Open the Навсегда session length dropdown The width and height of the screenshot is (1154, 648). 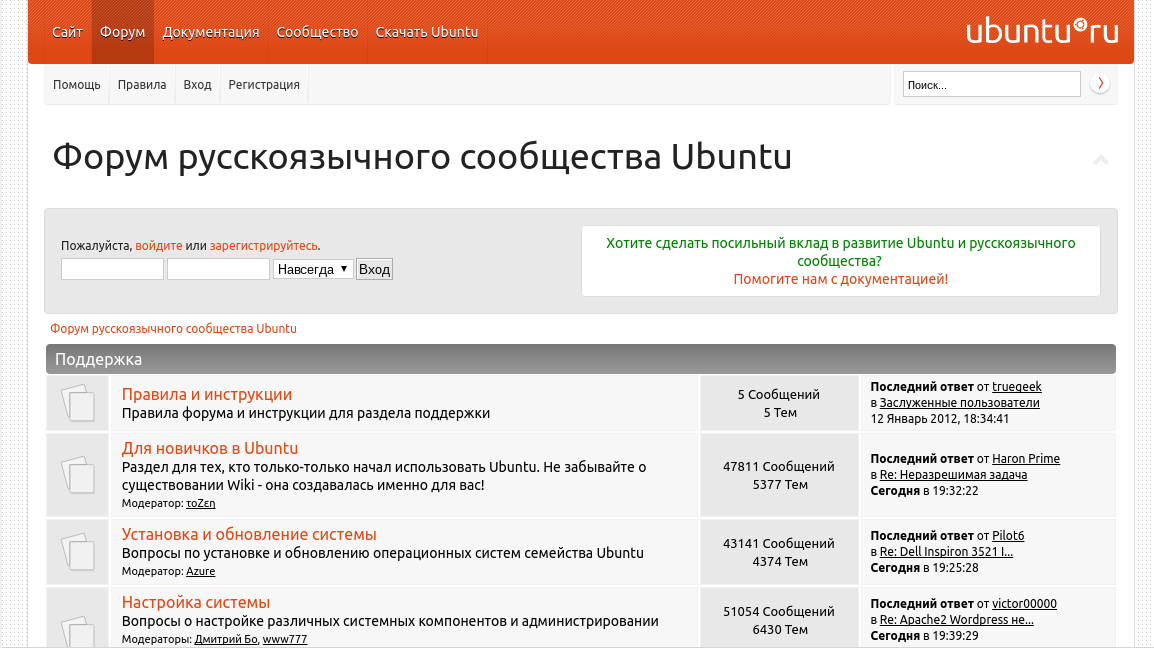pyautogui.click(x=314, y=270)
